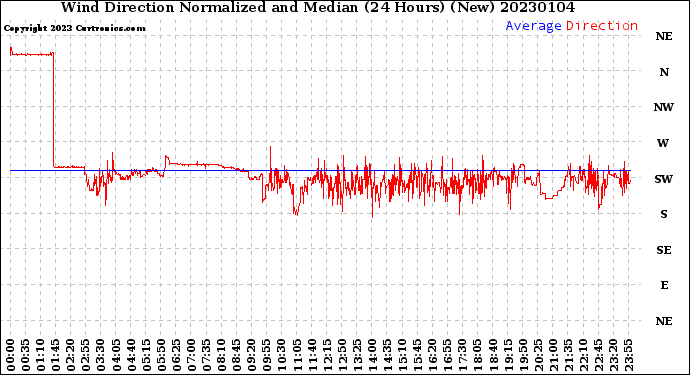The height and width of the screenshot is (375, 690).
Task: Click the 20:25 time label
Action: (538, 355)
